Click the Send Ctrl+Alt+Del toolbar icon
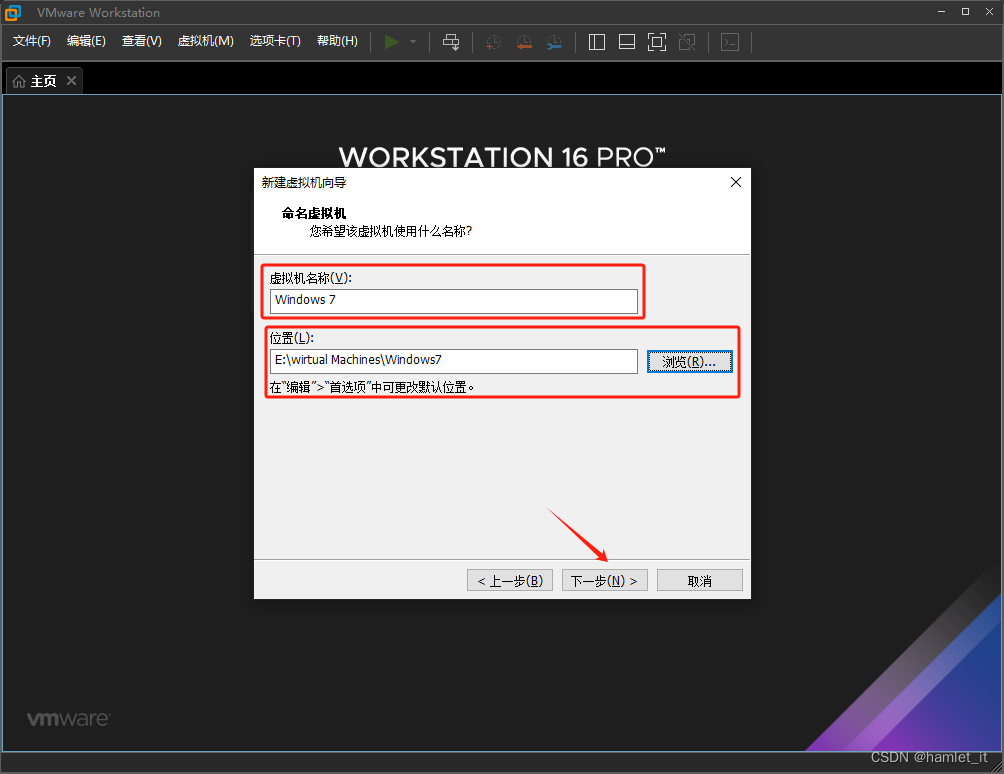Image resolution: width=1004 pixels, height=774 pixels. pos(451,42)
